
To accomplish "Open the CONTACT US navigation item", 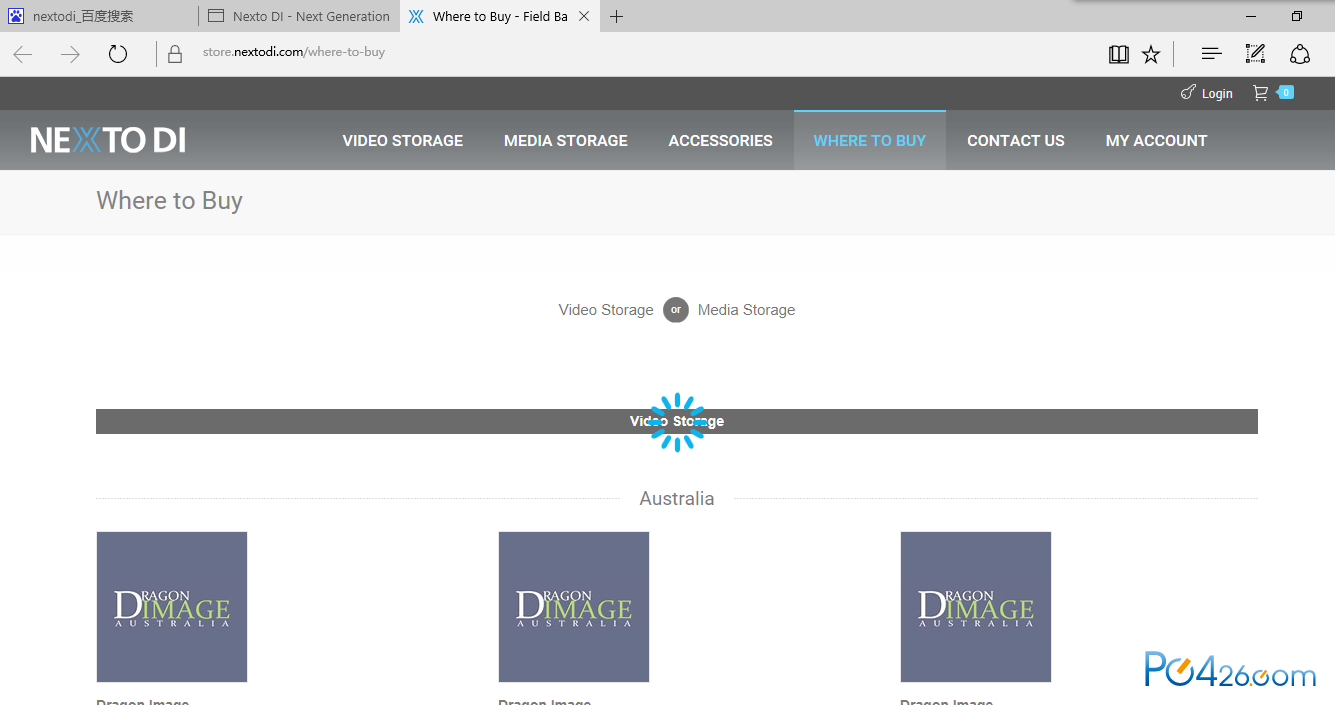I will pos(1016,141).
